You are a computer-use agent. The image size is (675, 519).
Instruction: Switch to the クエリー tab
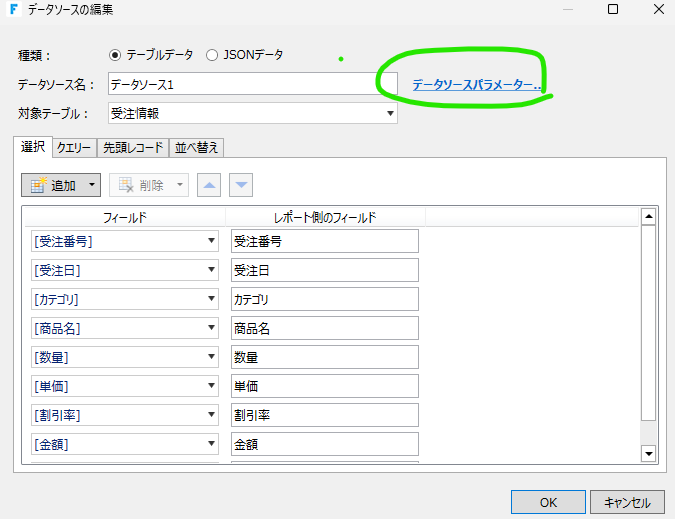pyautogui.click(x=74, y=147)
